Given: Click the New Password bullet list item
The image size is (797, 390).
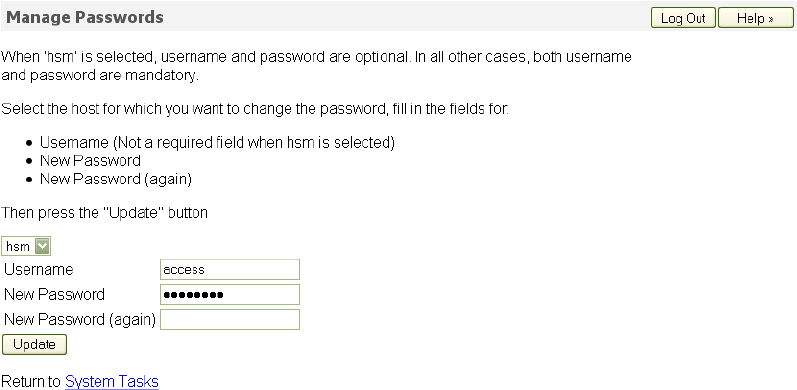Looking at the screenshot, I should click(x=90, y=161).
